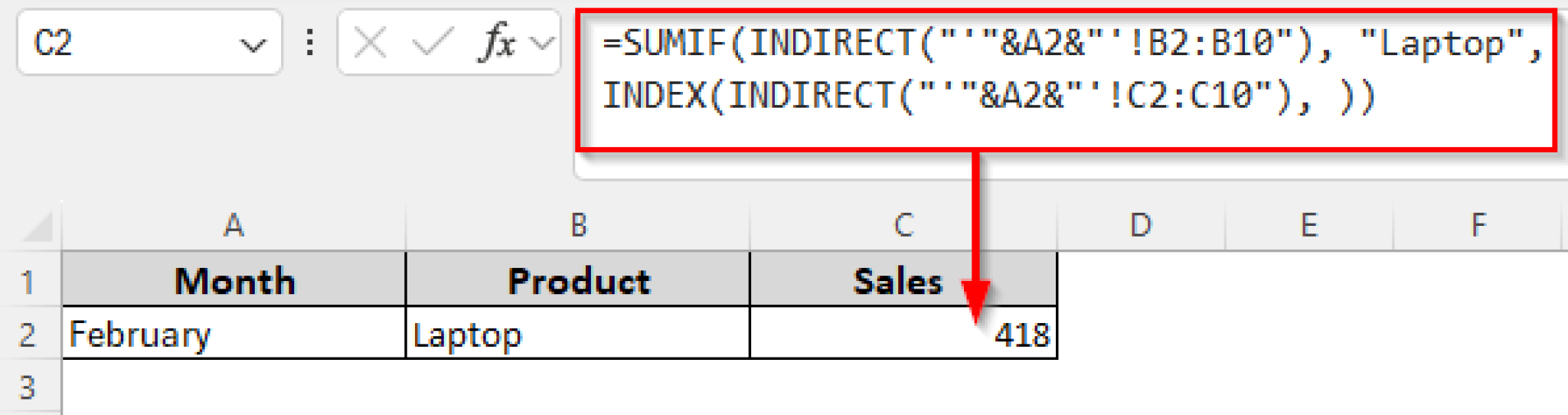This screenshot has width=1568, height=415.
Task: Click cell A2 containing February
Action: coord(234,334)
